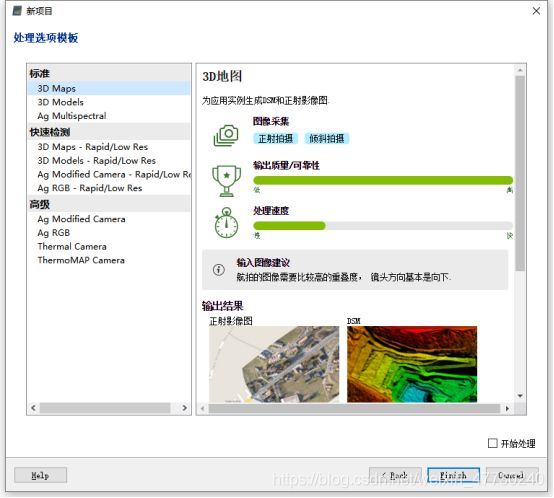This screenshot has width=554, height=498.
Task: Choose the ThermoMAP Camera template
Action: click(x=109, y=260)
